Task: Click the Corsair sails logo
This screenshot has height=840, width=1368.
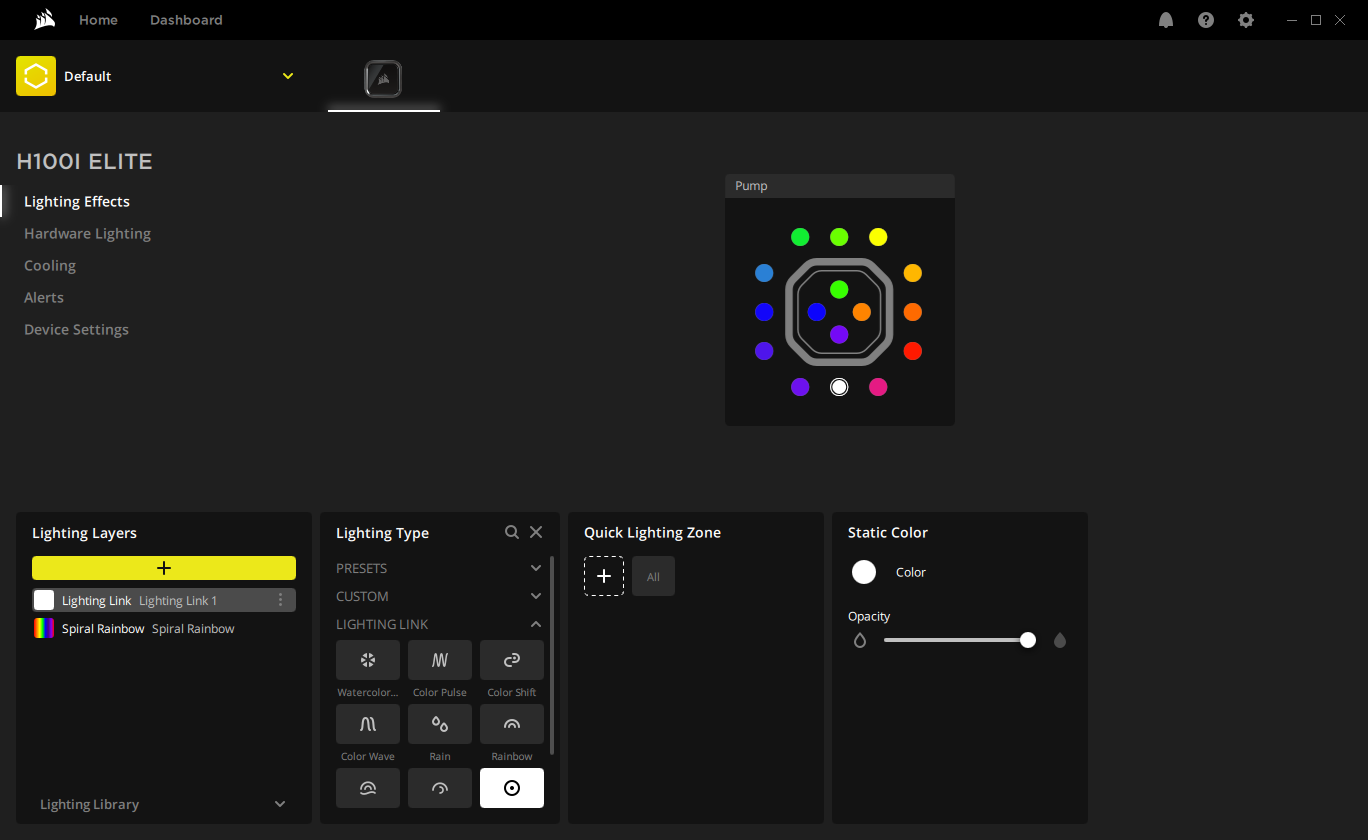Action: click(44, 20)
